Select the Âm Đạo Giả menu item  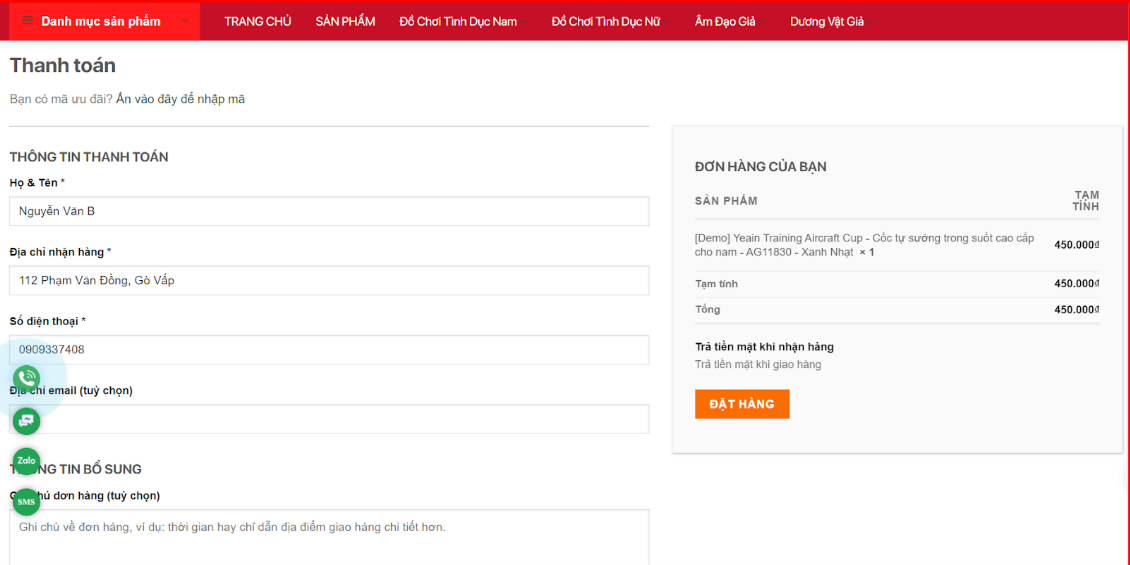click(x=725, y=21)
